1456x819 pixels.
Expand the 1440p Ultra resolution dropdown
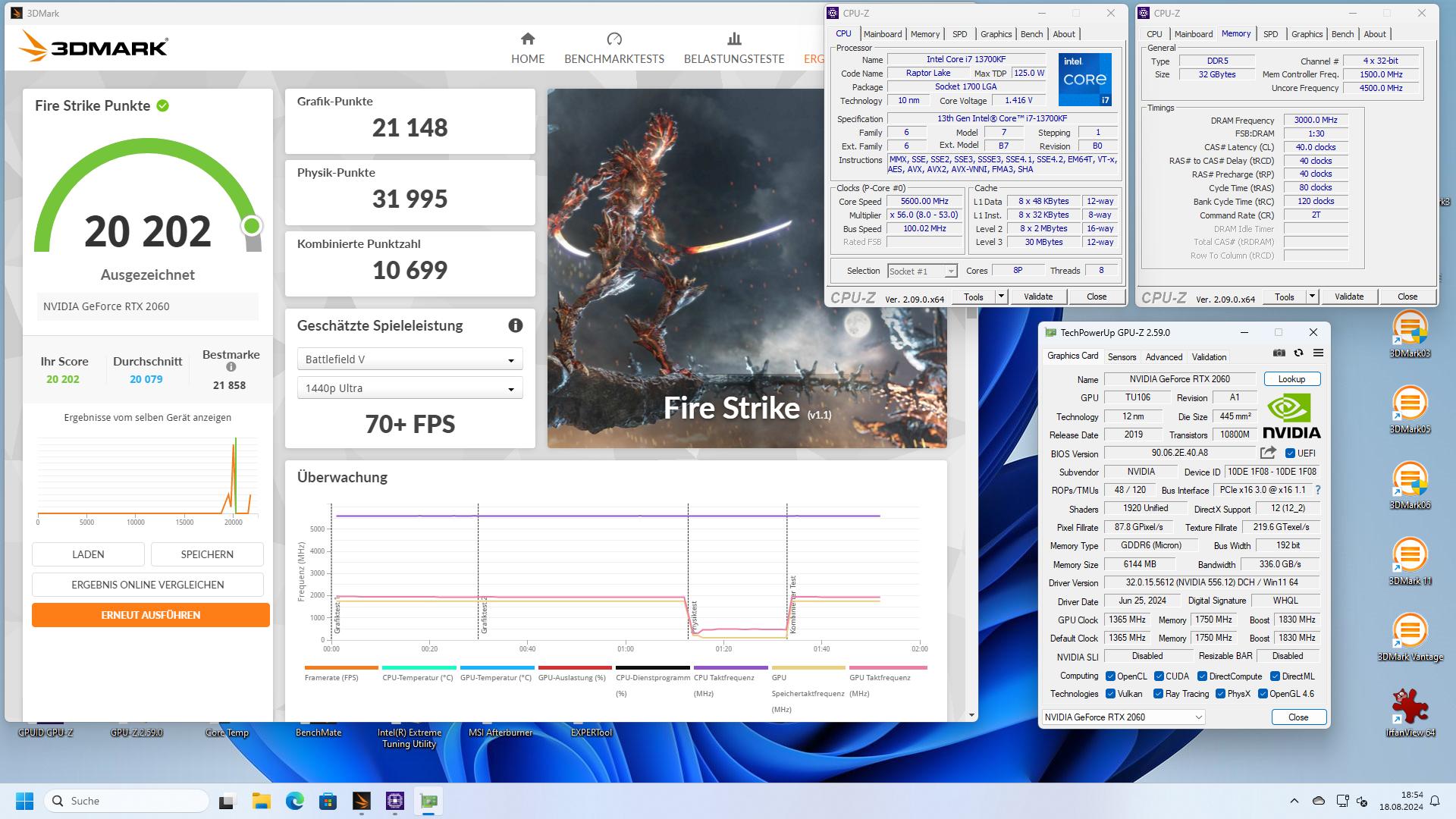[x=409, y=388]
